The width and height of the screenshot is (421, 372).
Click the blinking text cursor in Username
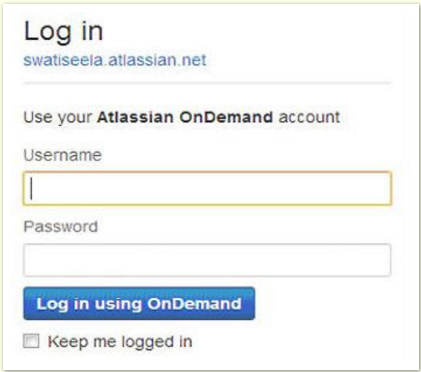[x=31, y=188]
